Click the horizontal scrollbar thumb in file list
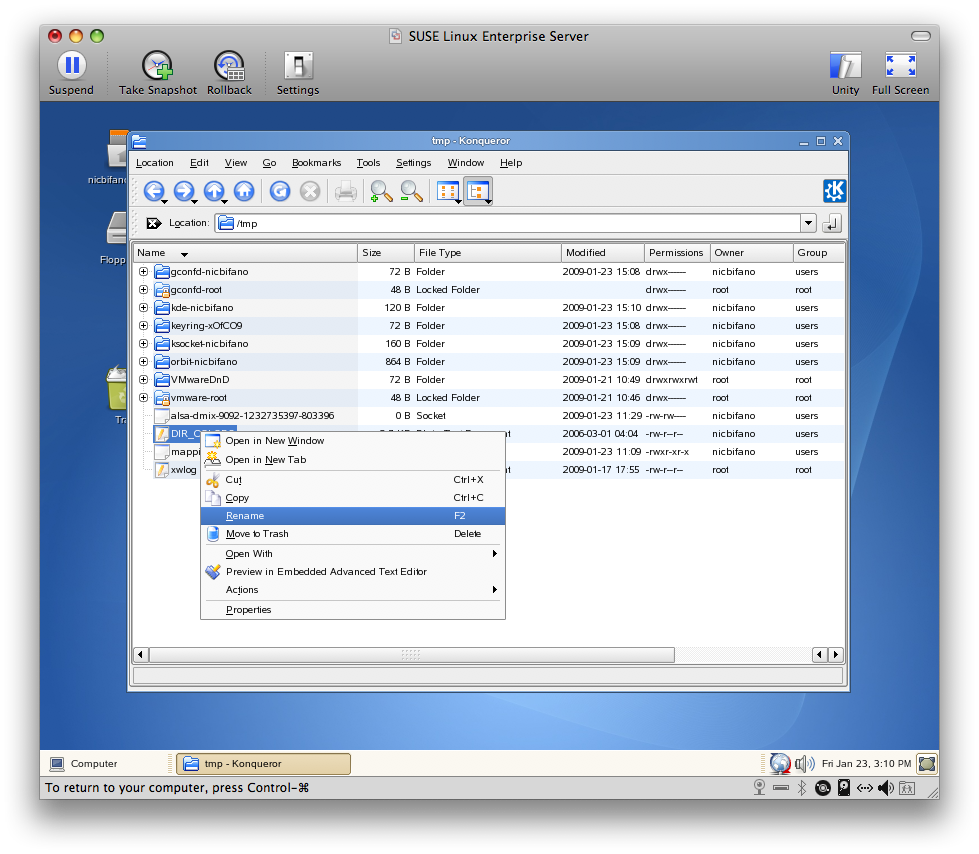Screen dimensions: 979x854 point(411,655)
